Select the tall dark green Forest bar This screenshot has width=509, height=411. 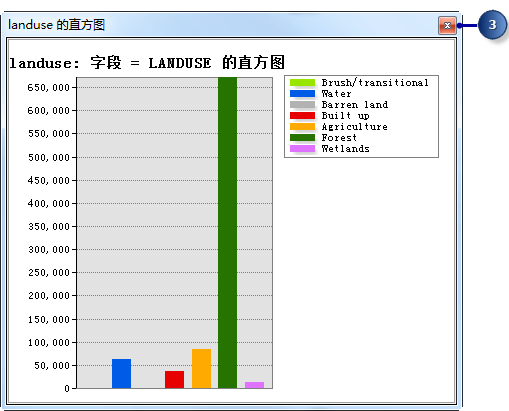click(227, 233)
